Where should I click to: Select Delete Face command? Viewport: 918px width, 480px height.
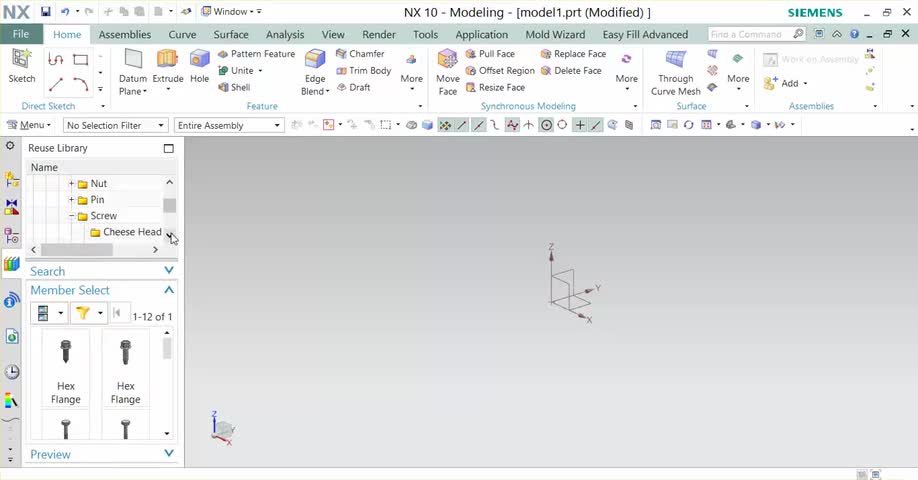pyautogui.click(x=571, y=70)
